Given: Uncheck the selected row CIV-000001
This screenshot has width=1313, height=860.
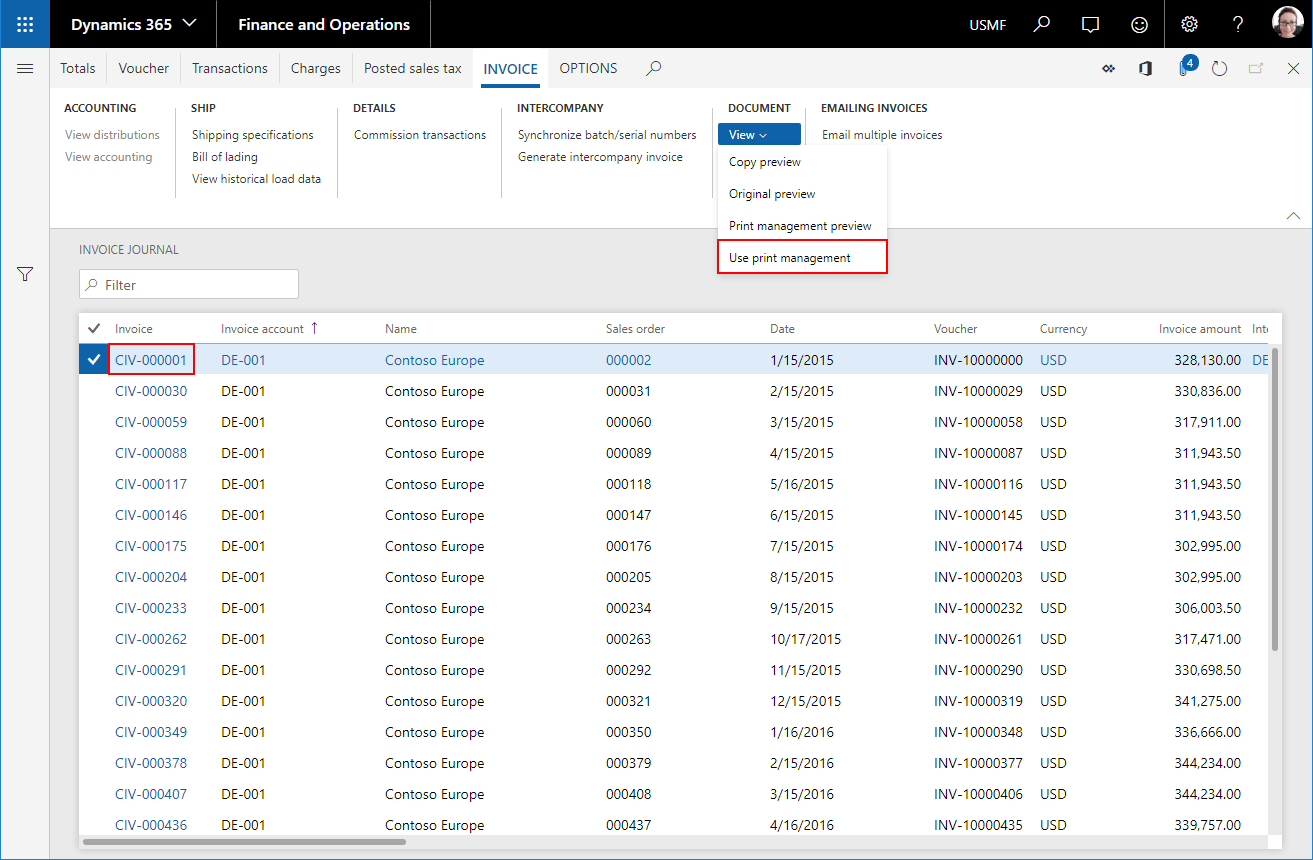Looking at the screenshot, I should (x=94, y=360).
